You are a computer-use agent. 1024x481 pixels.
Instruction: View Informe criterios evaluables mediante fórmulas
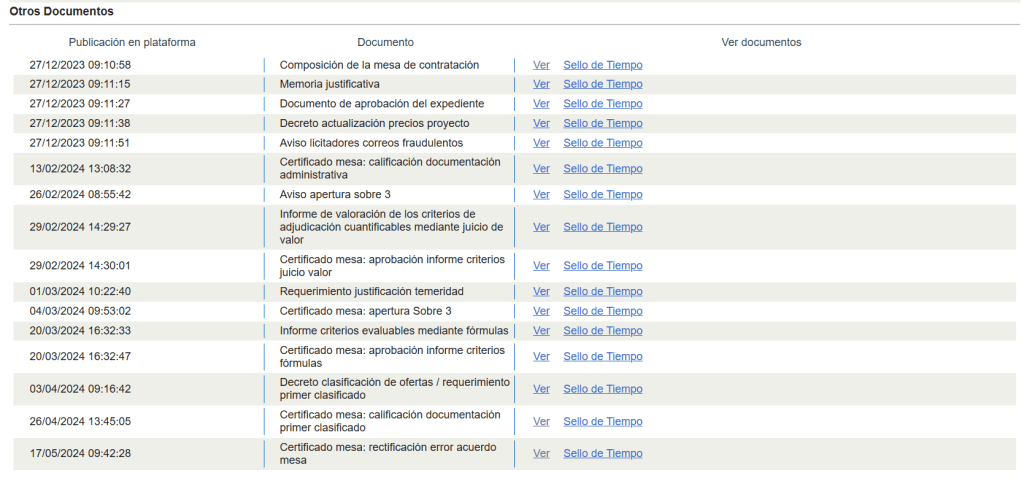click(541, 331)
